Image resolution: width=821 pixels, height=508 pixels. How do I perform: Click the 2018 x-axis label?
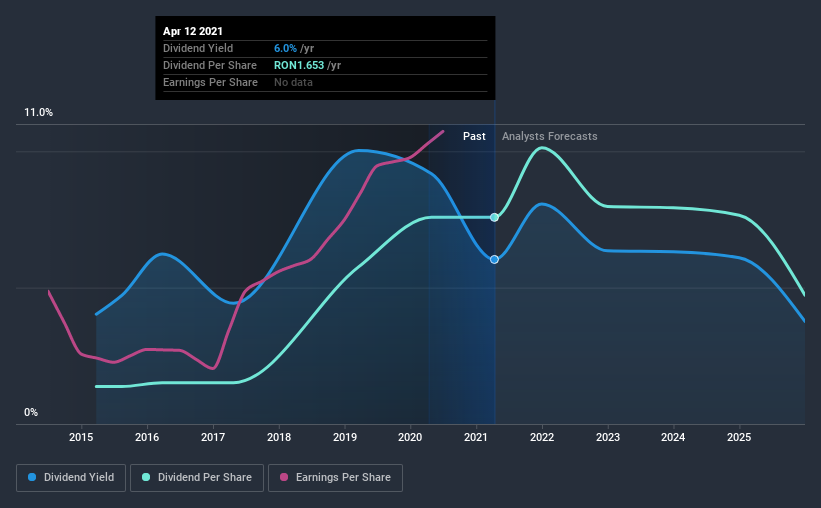click(x=279, y=437)
